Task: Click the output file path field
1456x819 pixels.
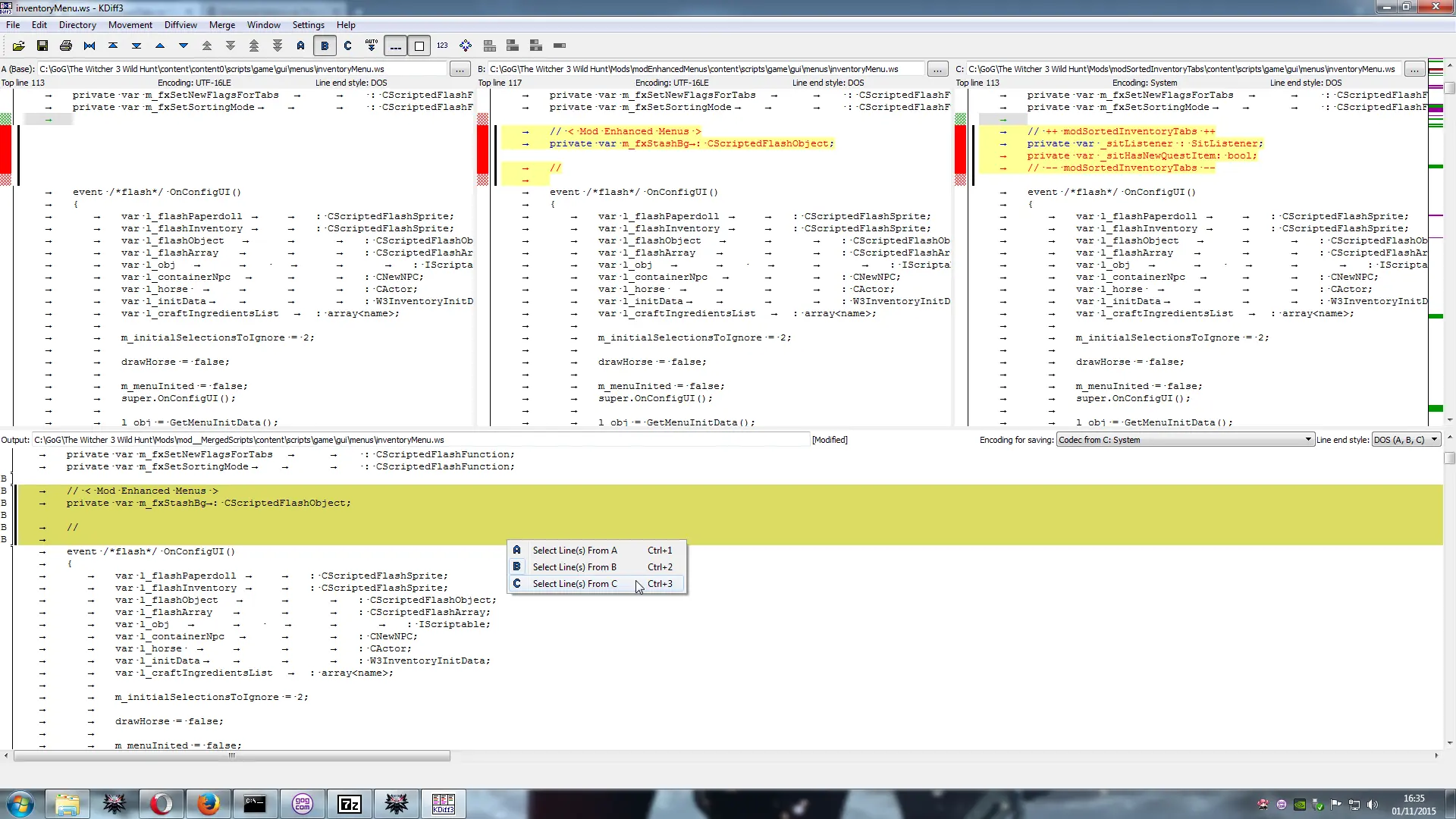Action: (x=421, y=440)
